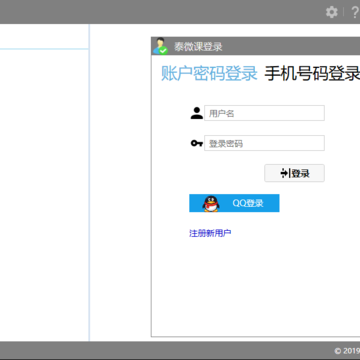Image resolution: width=360 pixels, height=360 pixels.
Task: Open the settings gear icon
Action: pos(331,12)
